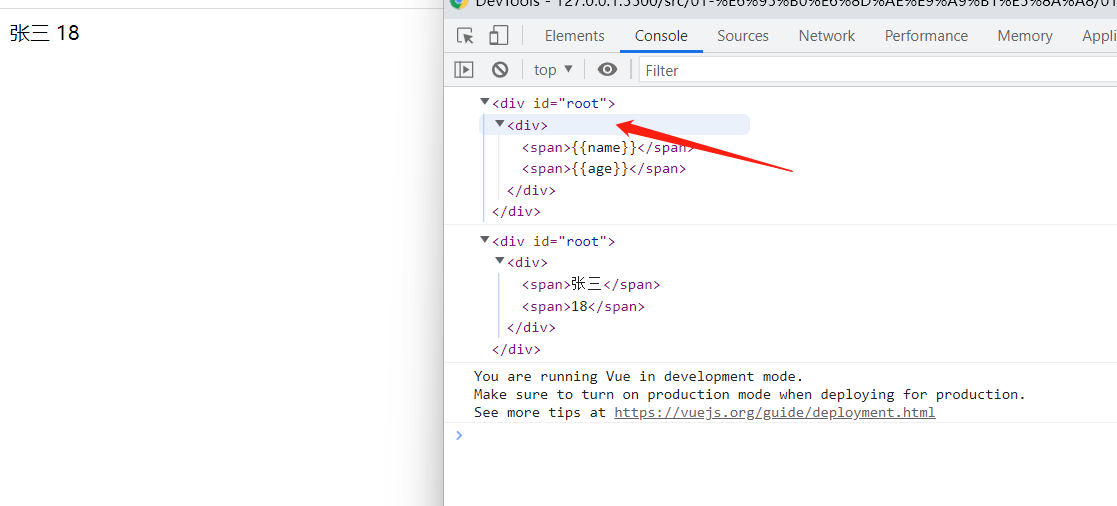This screenshot has width=1117, height=506.
Task: Open the Network tab
Action: [x=826, y=36]
